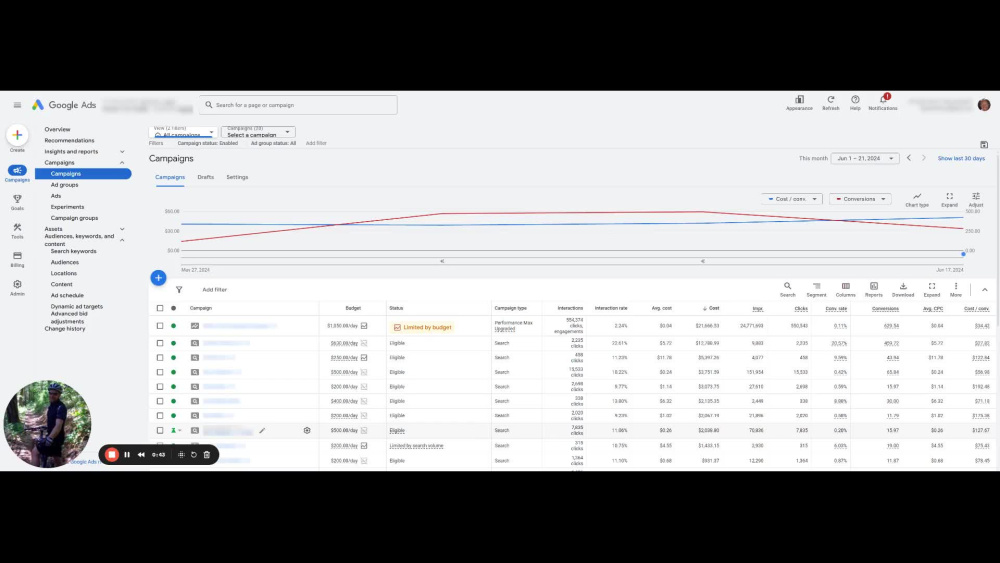Viewport: 1000px width, 563px height.
Task: Open the All campaigns view dropdown
Action: (183, 133)
